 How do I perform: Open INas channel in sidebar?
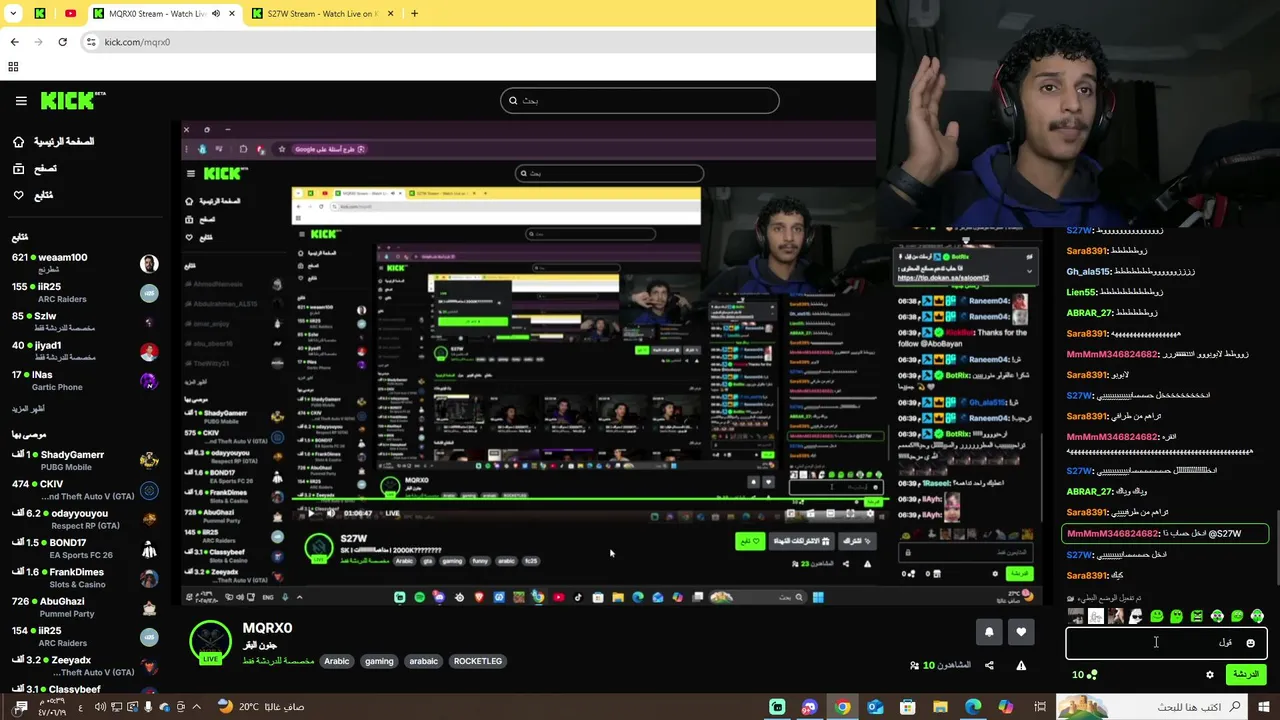[85, 381]
